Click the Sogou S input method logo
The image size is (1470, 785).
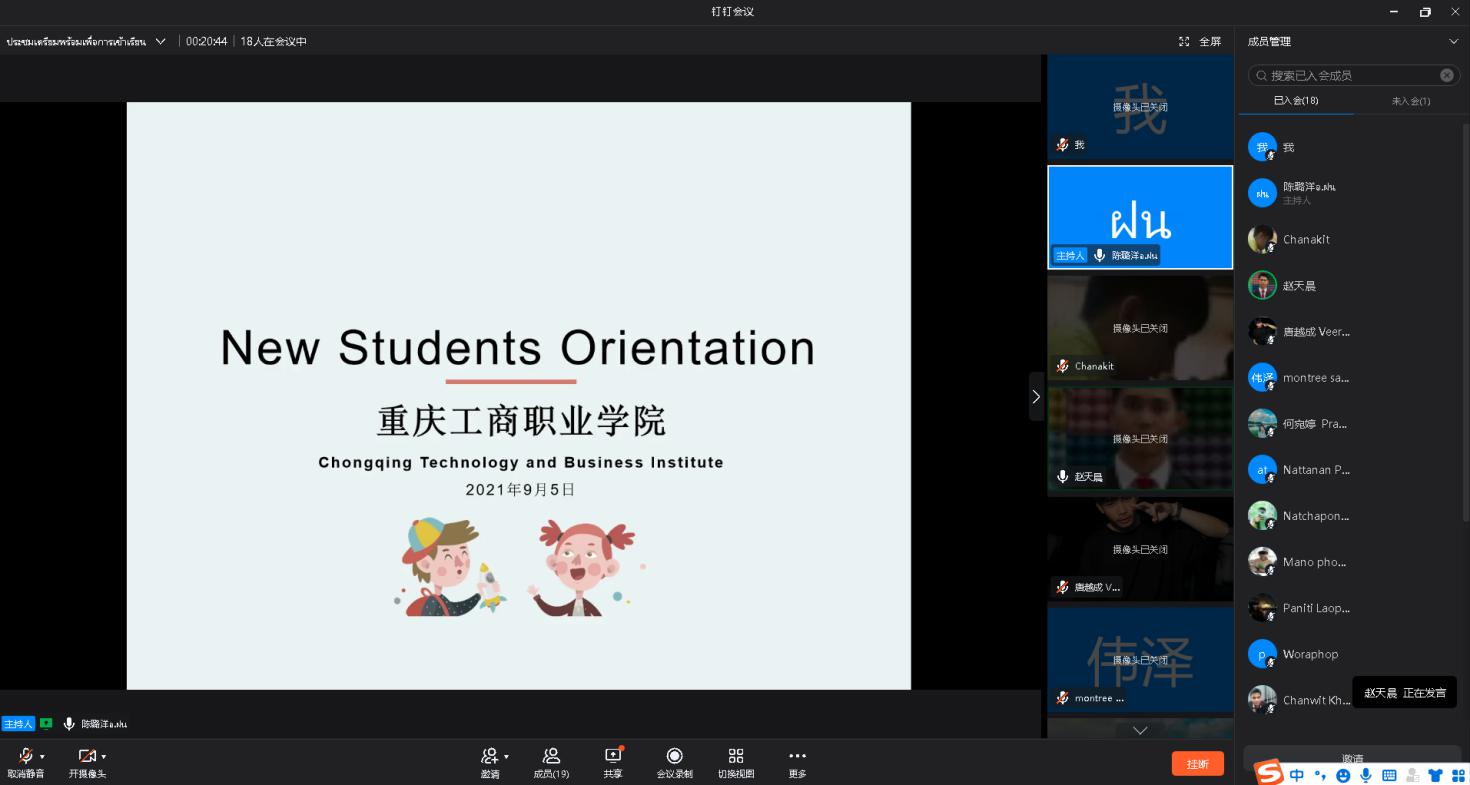[1269, 773]
